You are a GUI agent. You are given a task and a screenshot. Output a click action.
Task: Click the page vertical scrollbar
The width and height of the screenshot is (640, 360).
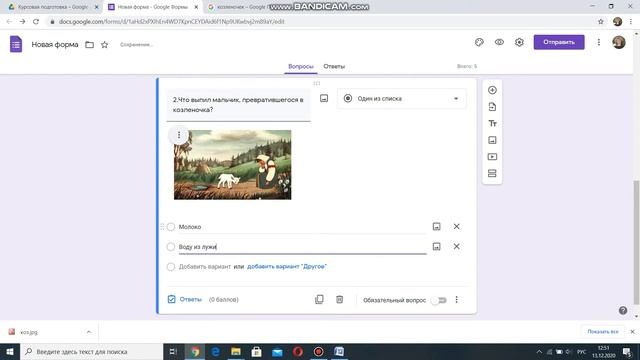[636, 241]
